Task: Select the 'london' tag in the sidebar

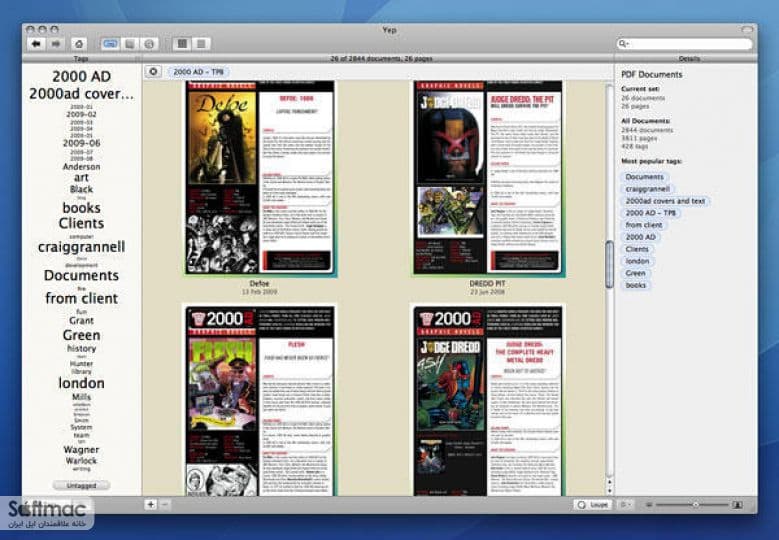Action: (x=81, y=383)
